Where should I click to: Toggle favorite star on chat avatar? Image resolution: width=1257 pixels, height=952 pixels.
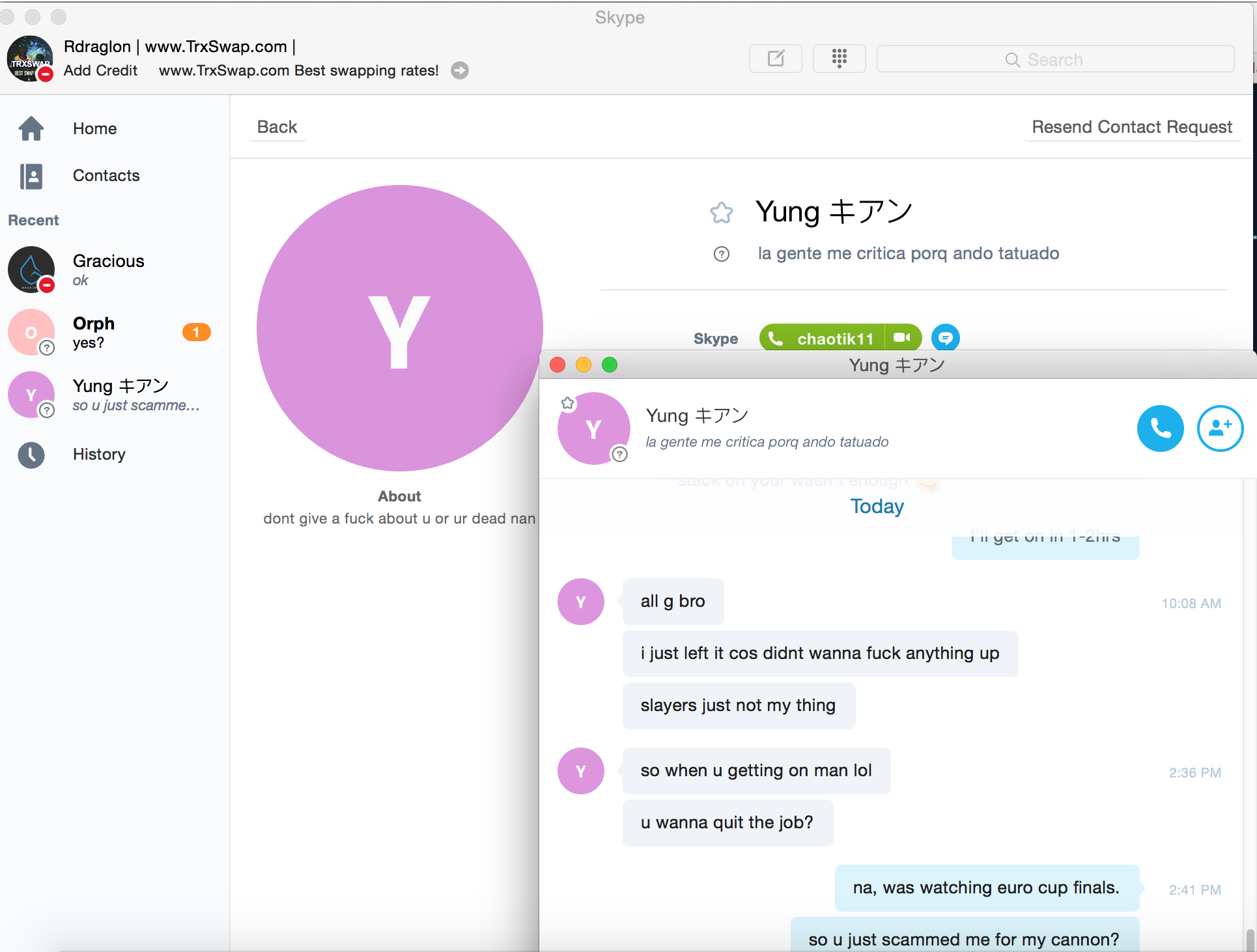click(568, 404)
